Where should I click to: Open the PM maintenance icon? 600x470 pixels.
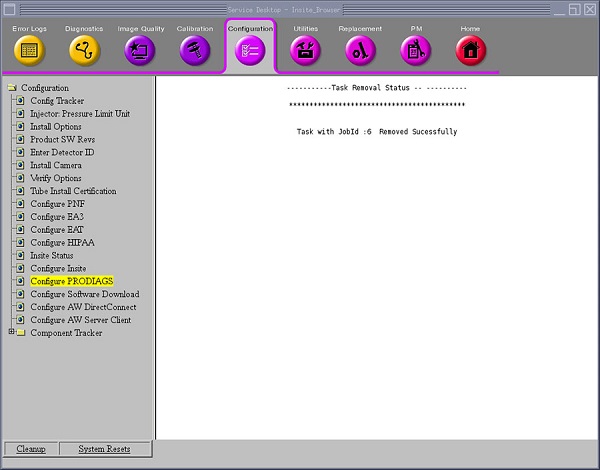tap(415, 49)
